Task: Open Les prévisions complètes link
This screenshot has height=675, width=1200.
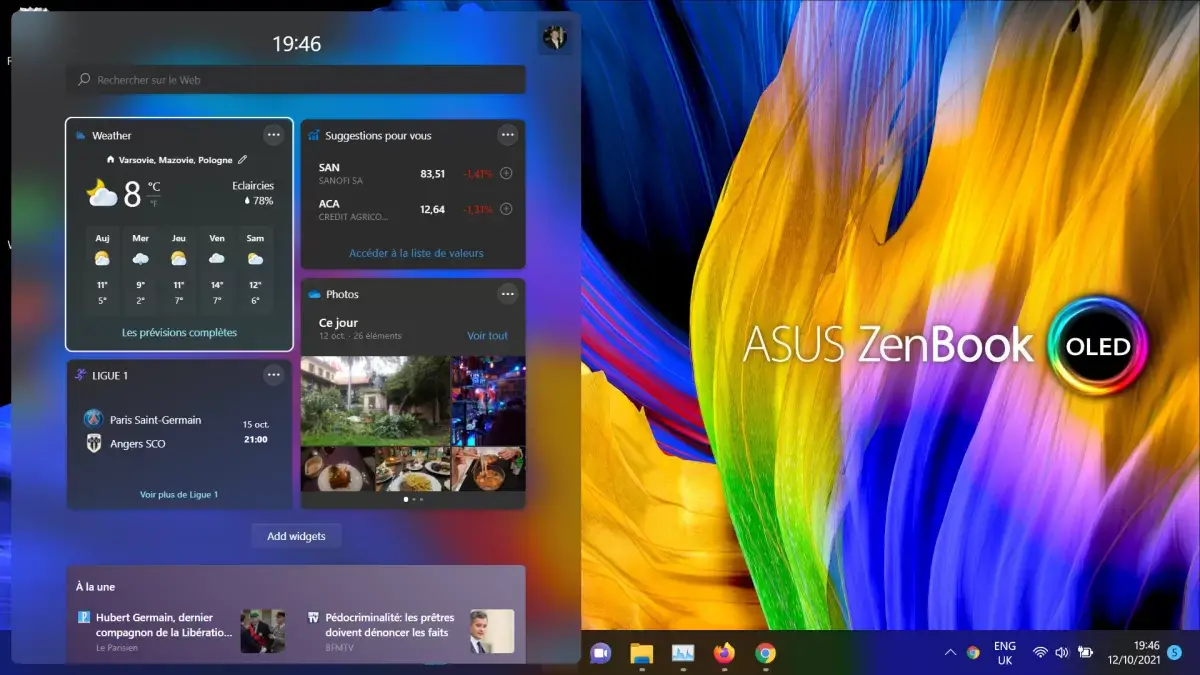Action: pyautogui.click(x=179, y=332)
